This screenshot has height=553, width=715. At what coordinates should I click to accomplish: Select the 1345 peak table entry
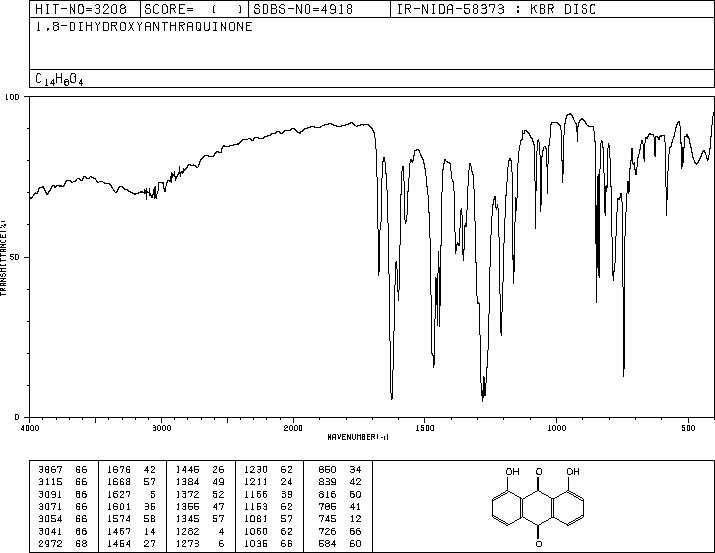(200, 519)
